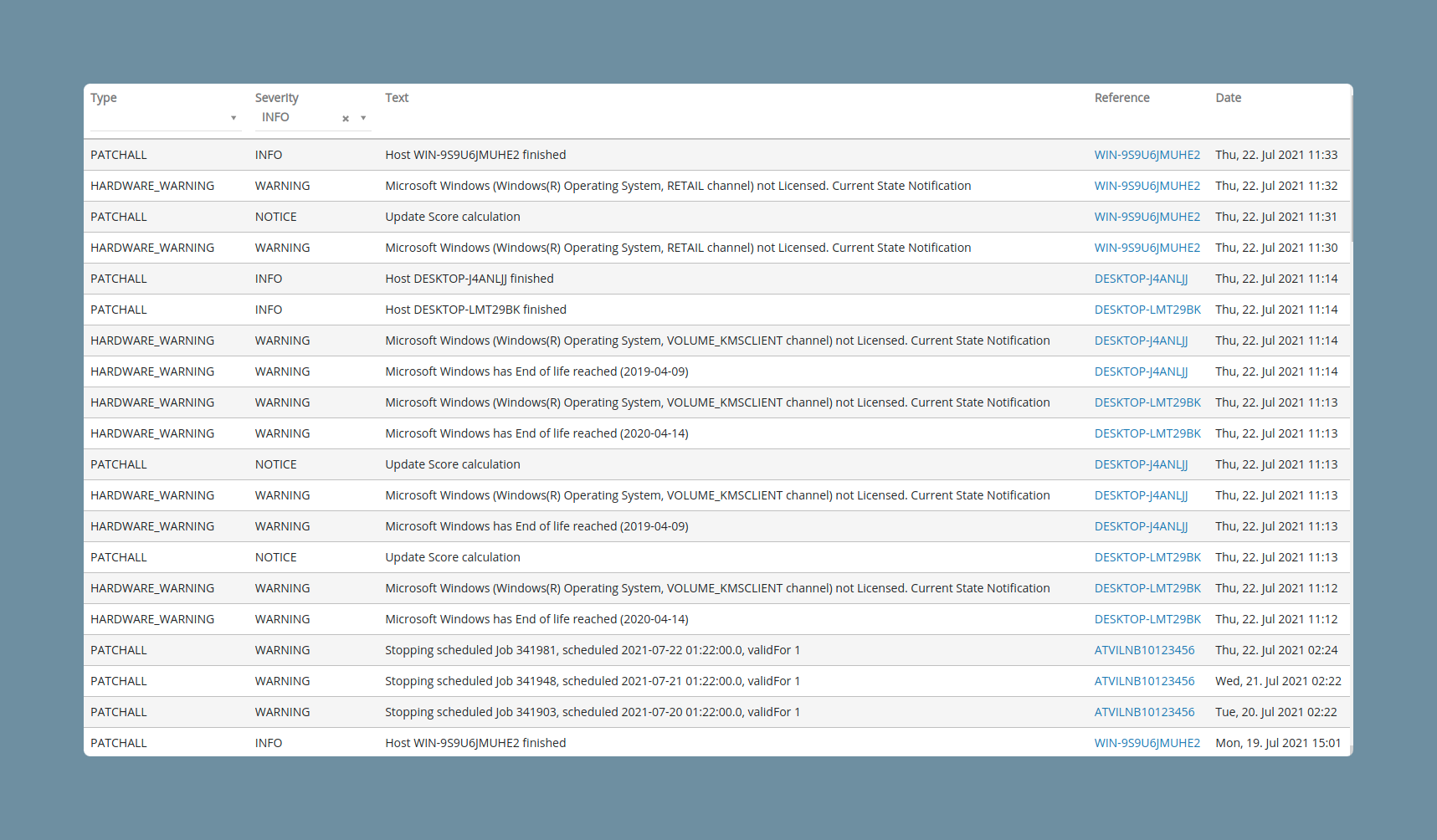
Task: Open WIN-9S9U6JMUHE2 link in 11:30 warning row
Action: tap(1147, 248)
